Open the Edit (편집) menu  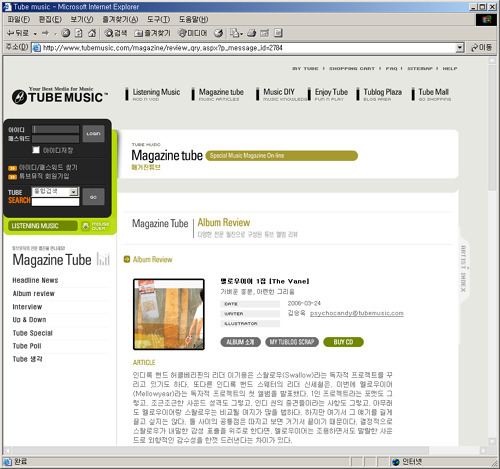point(50,20)
